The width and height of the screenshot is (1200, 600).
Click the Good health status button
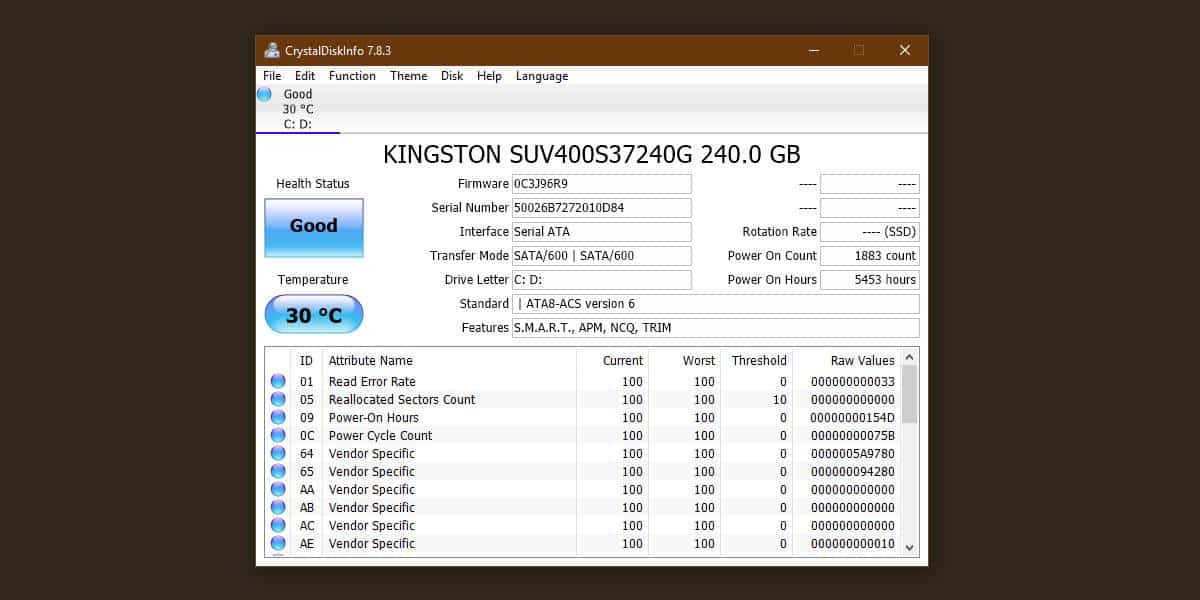[x=314, y=227]
